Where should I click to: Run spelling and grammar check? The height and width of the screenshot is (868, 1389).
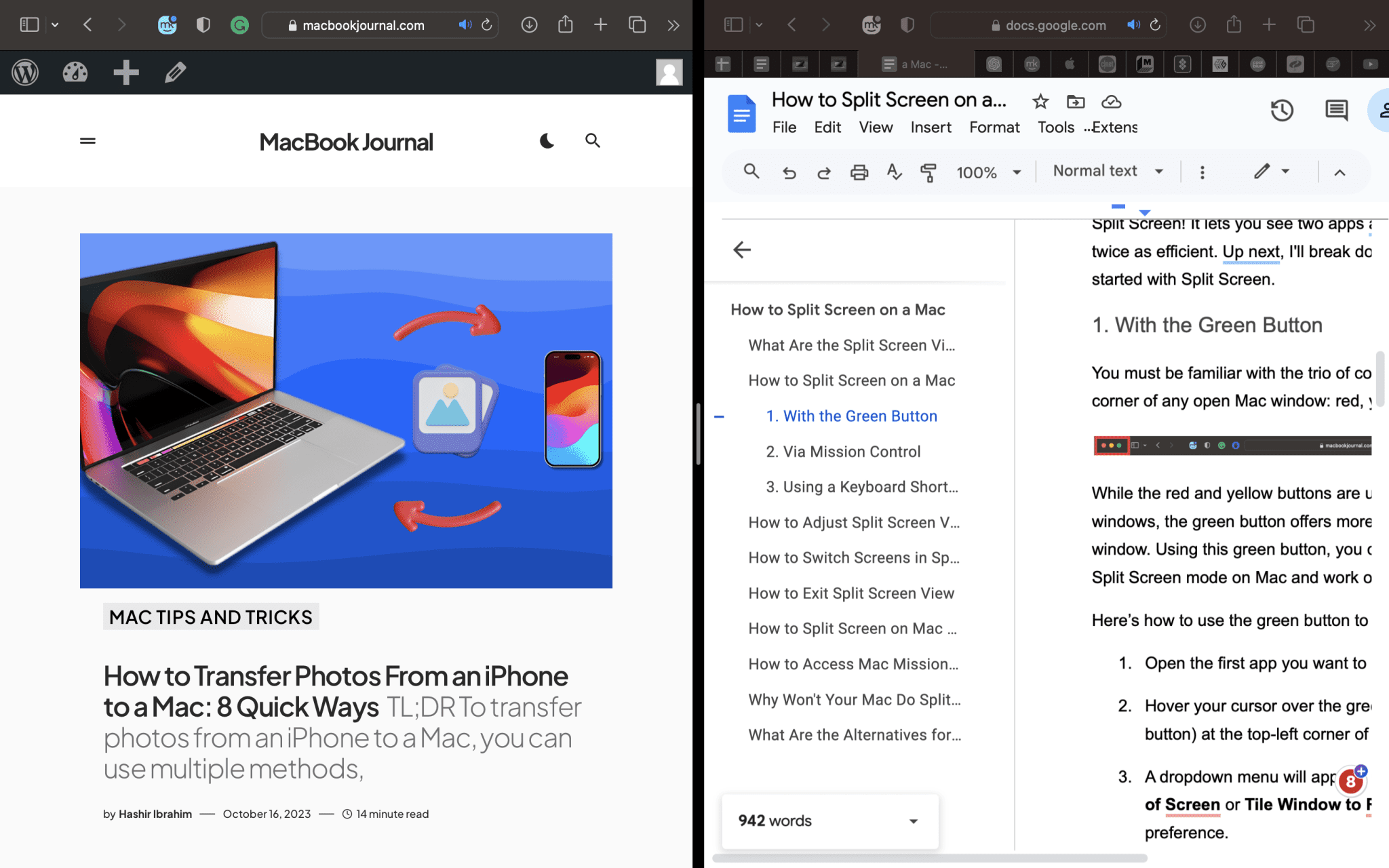point(894,172)
